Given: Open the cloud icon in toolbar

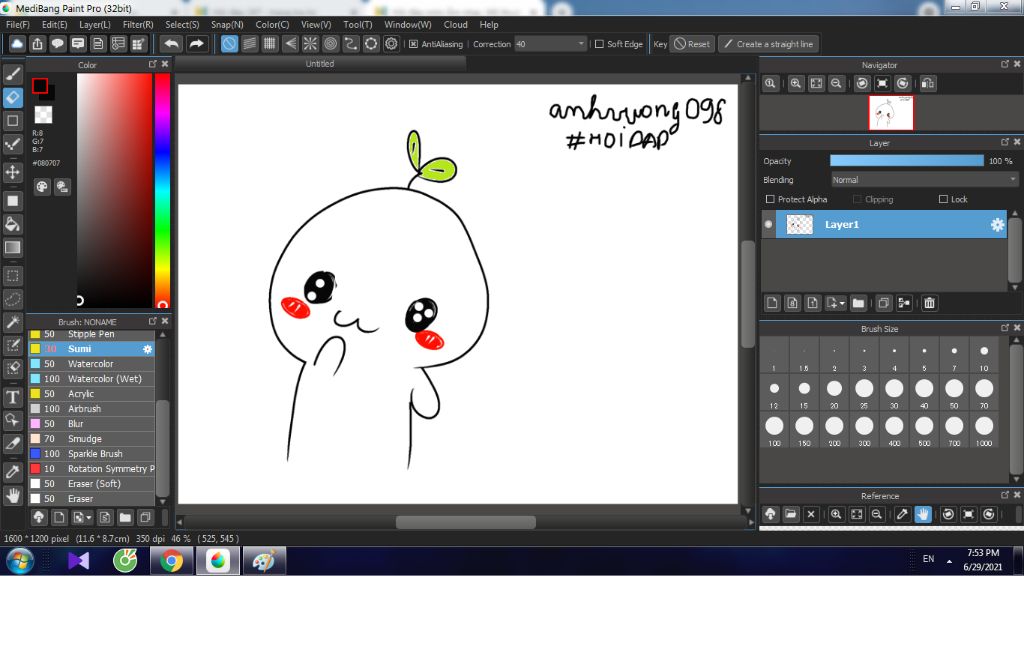Looking at the screenshot, I should click(x=17, y=44).
